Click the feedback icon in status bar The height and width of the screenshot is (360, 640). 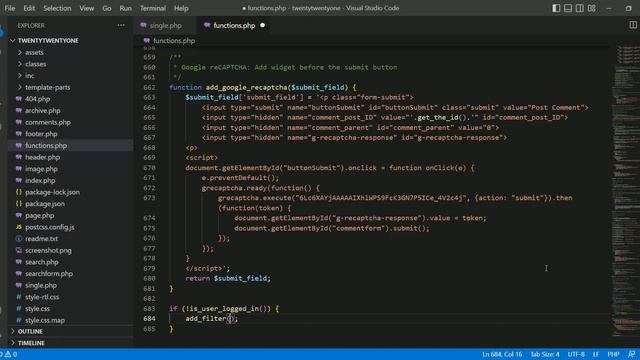pos(631,354)
